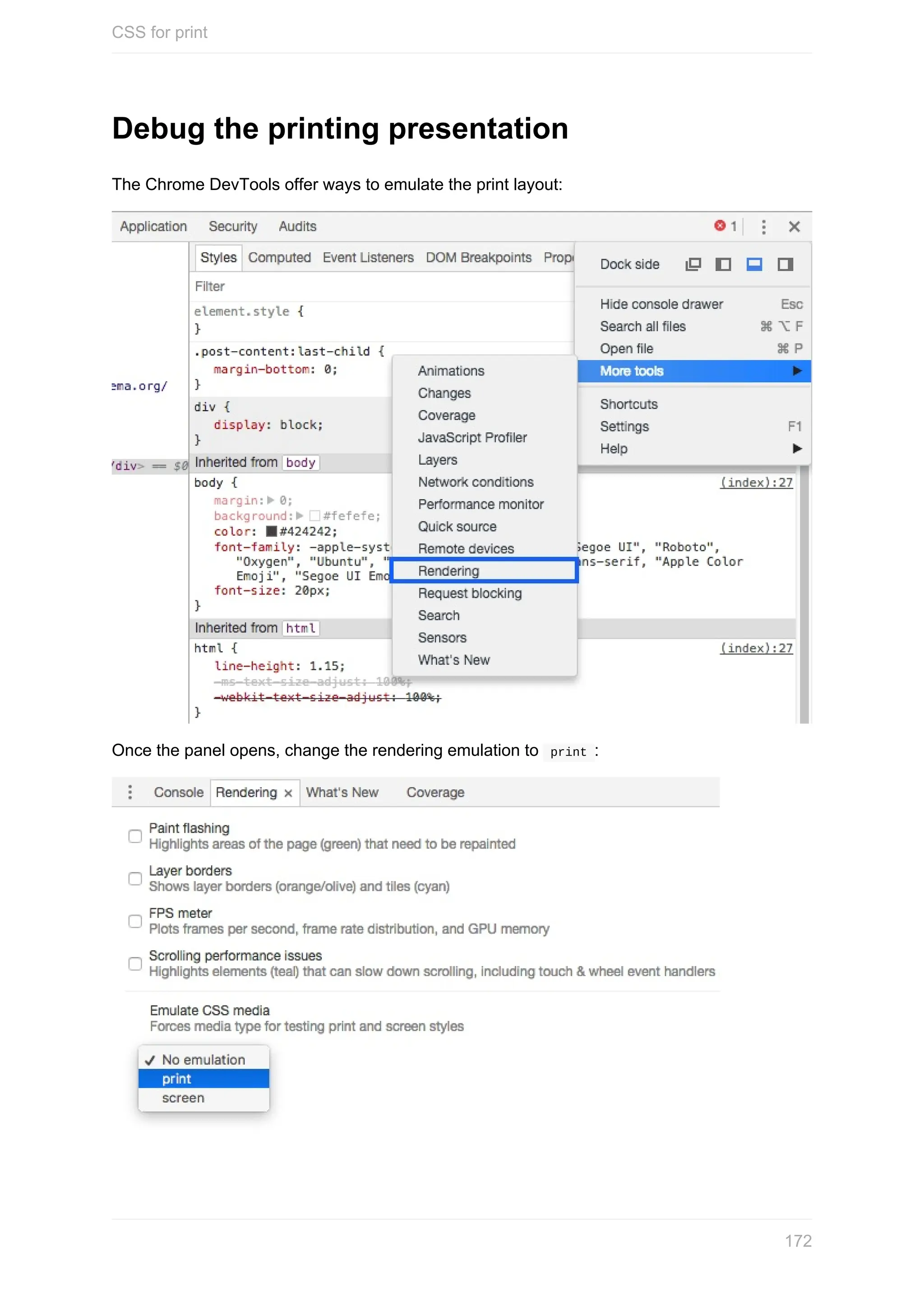Expand the margin property triangle
Viewport: 924px width, 1307px height.
[271, 500]
